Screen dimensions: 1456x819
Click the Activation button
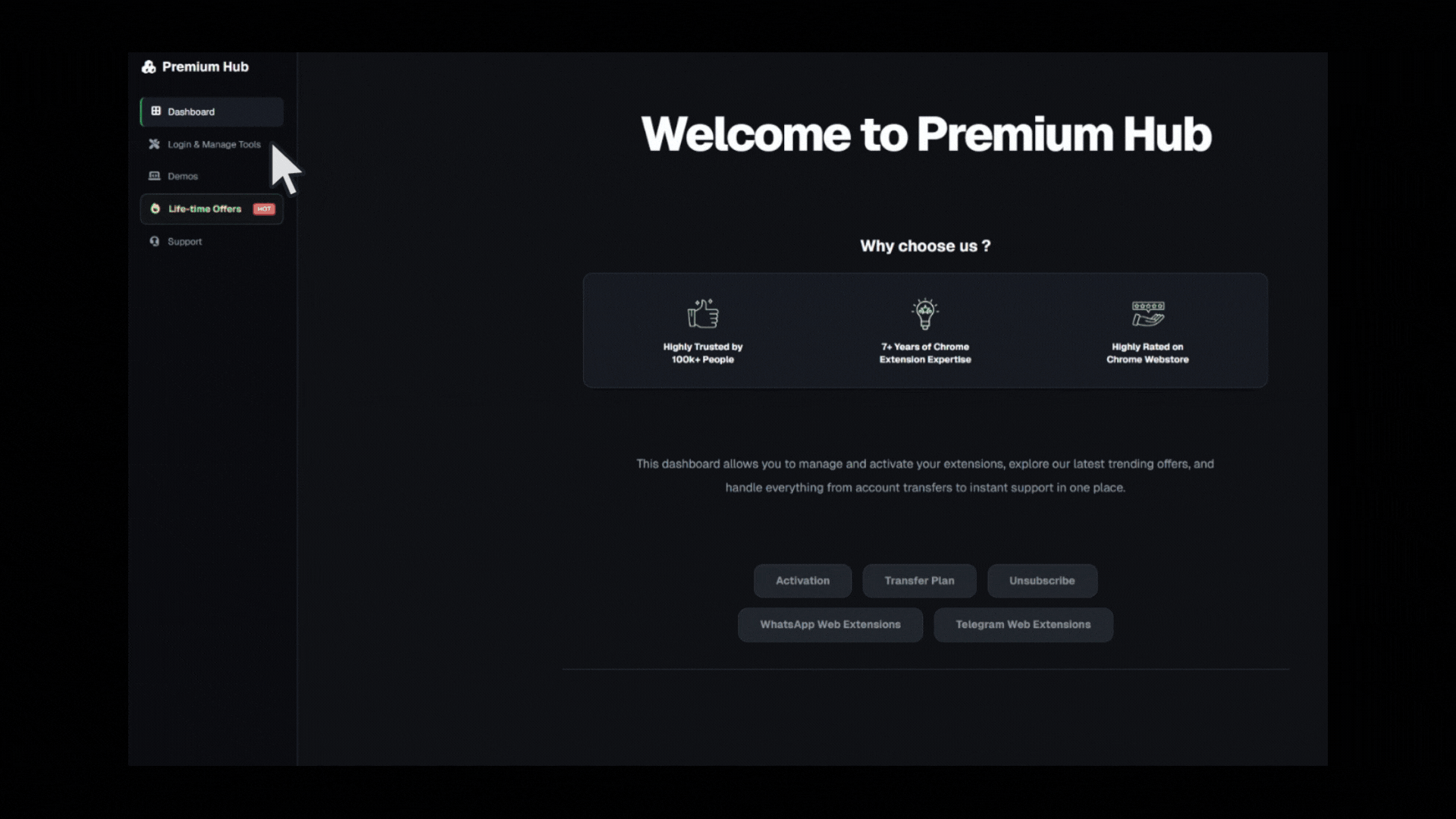point(802,580)
